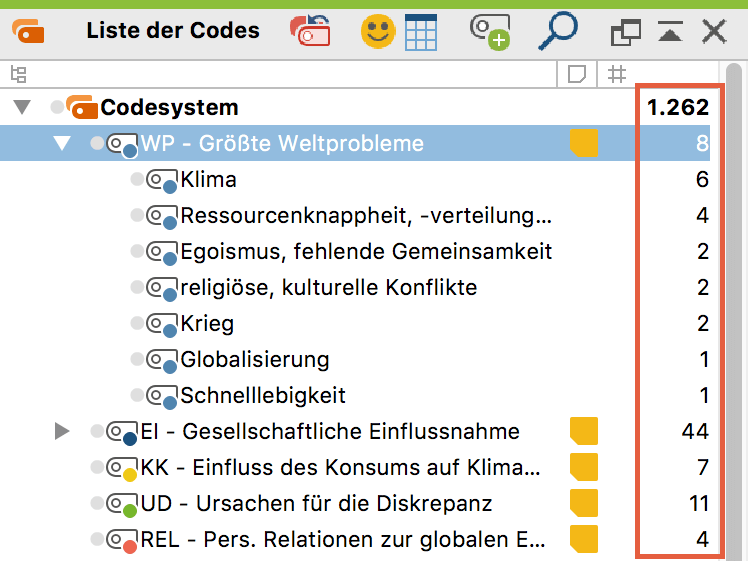The width and height of the screenshot is (748, 561).
Task: Click the code icon of Krieg
Action: click(162, 325)
